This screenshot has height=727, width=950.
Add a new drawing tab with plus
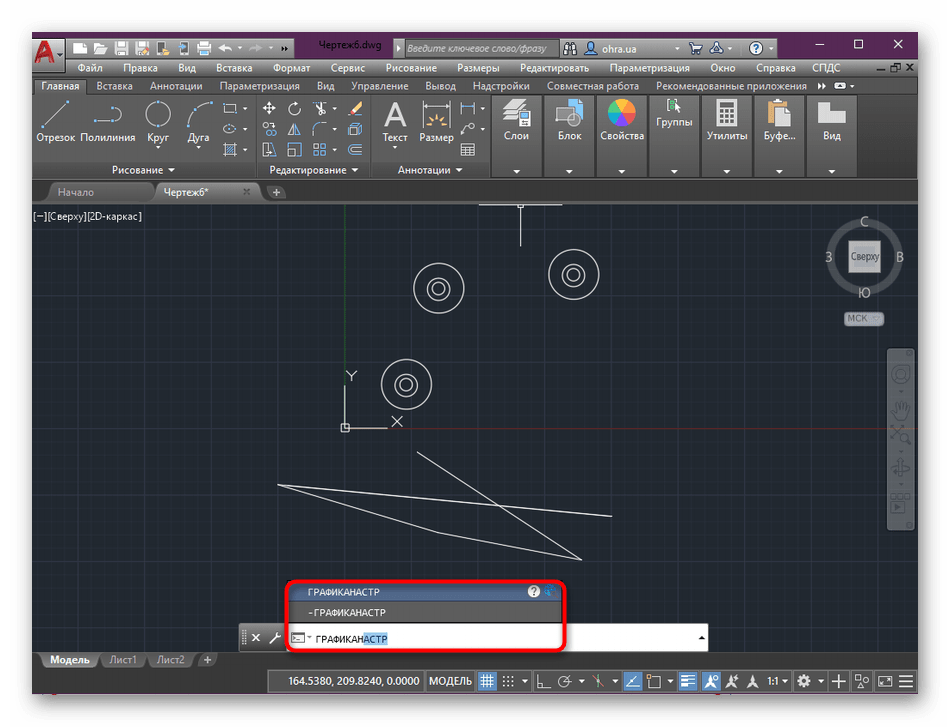click(276, 192)
